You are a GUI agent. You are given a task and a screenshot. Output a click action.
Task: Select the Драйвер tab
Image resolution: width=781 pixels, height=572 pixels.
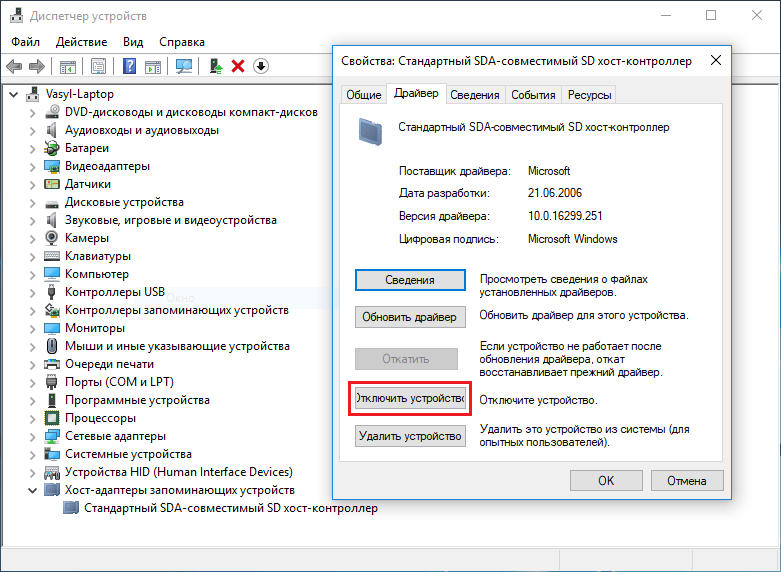tap(416, 93)
